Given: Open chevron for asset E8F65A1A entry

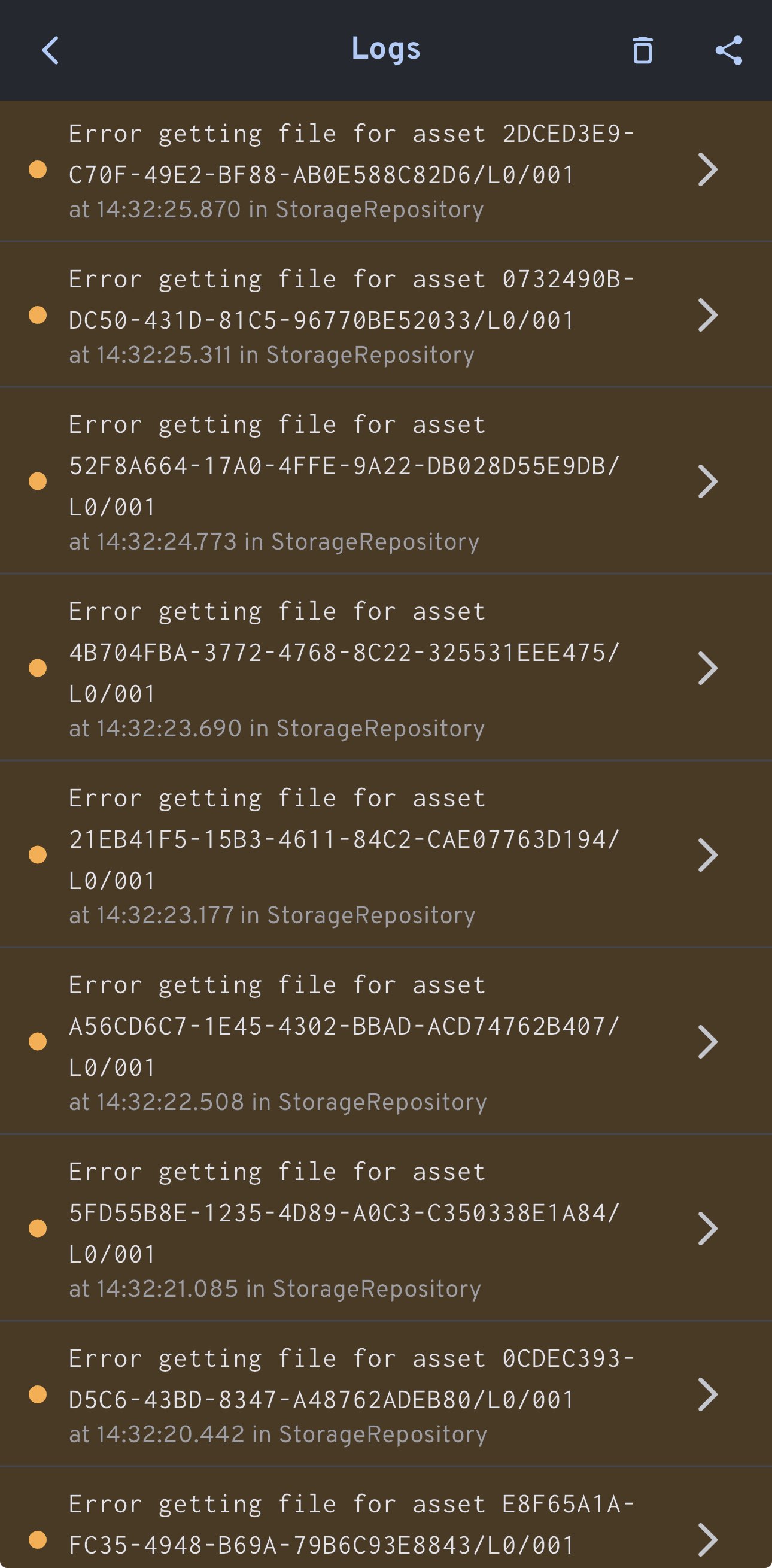Looking at the screenshot, I should 707,1539.
